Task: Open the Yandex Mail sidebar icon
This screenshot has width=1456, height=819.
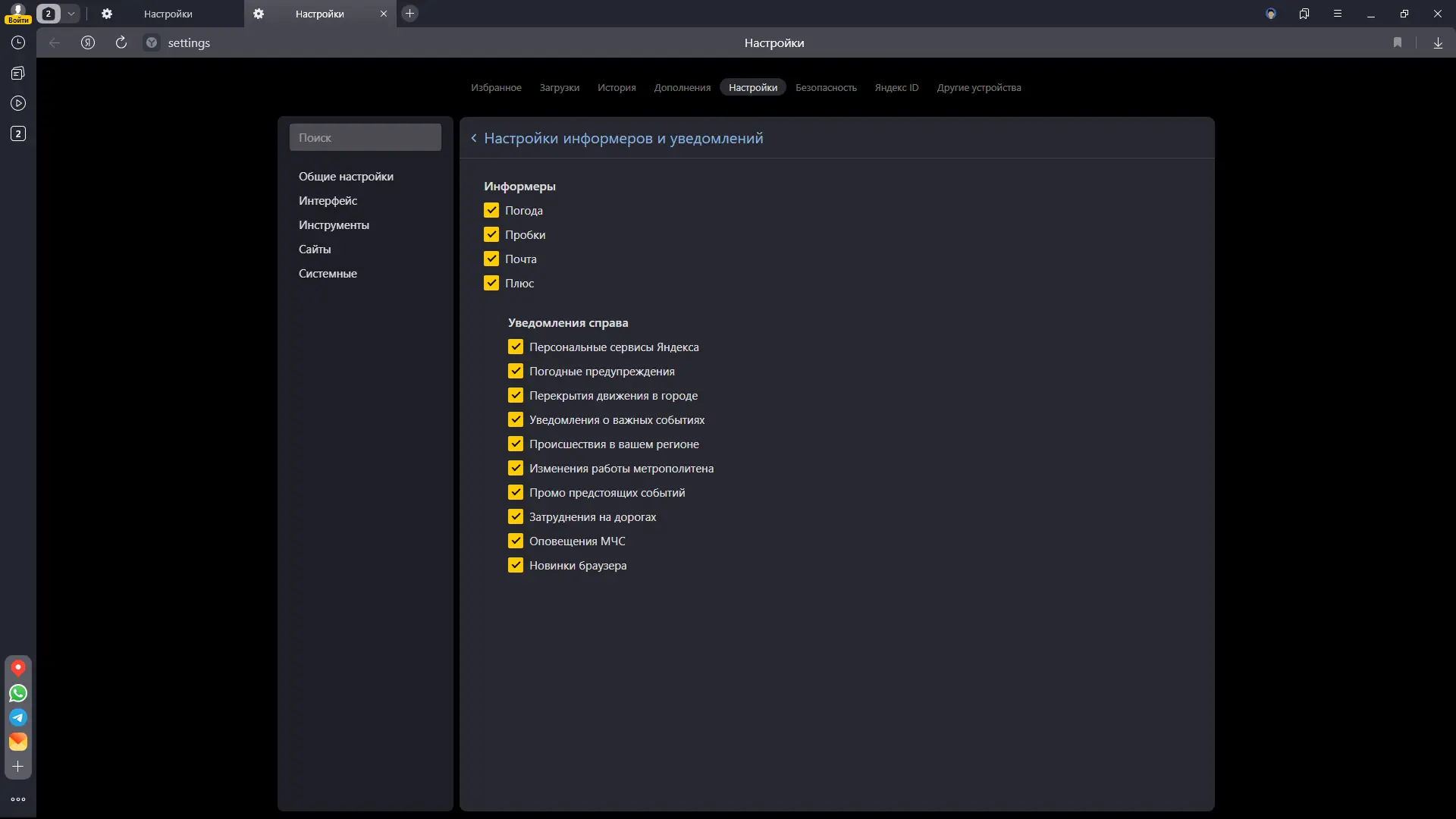Action: [x=18, y=742]
